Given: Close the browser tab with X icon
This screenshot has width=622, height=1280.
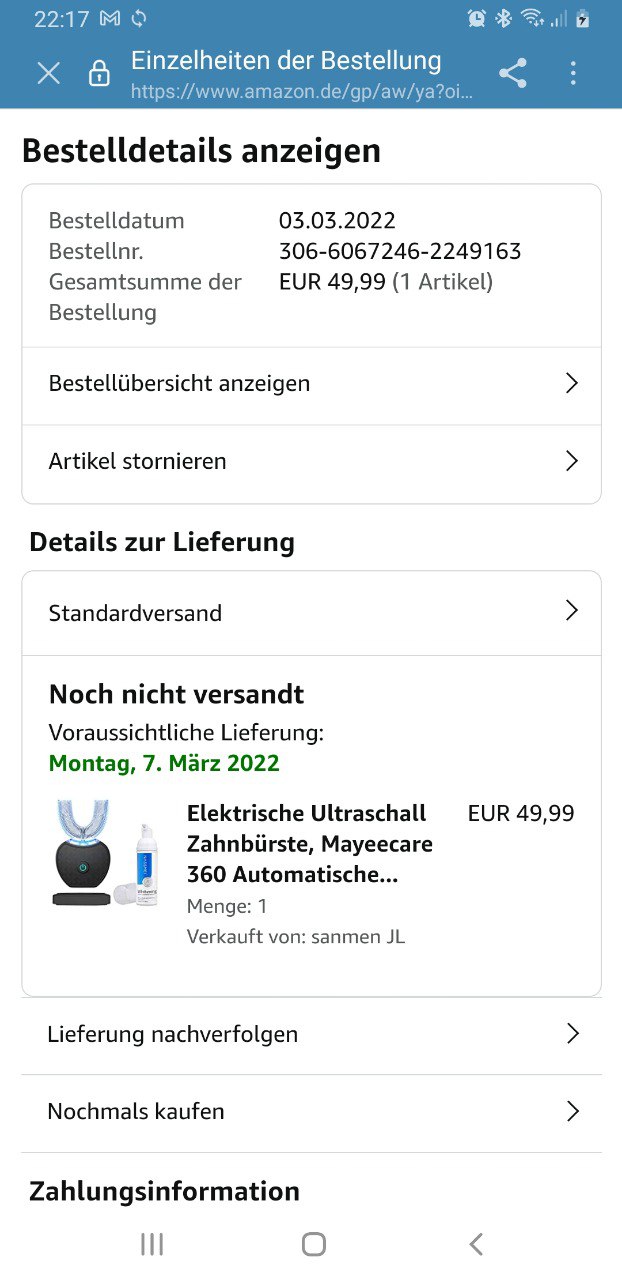Looking at the screenshot, I should (x=48, y=73).
